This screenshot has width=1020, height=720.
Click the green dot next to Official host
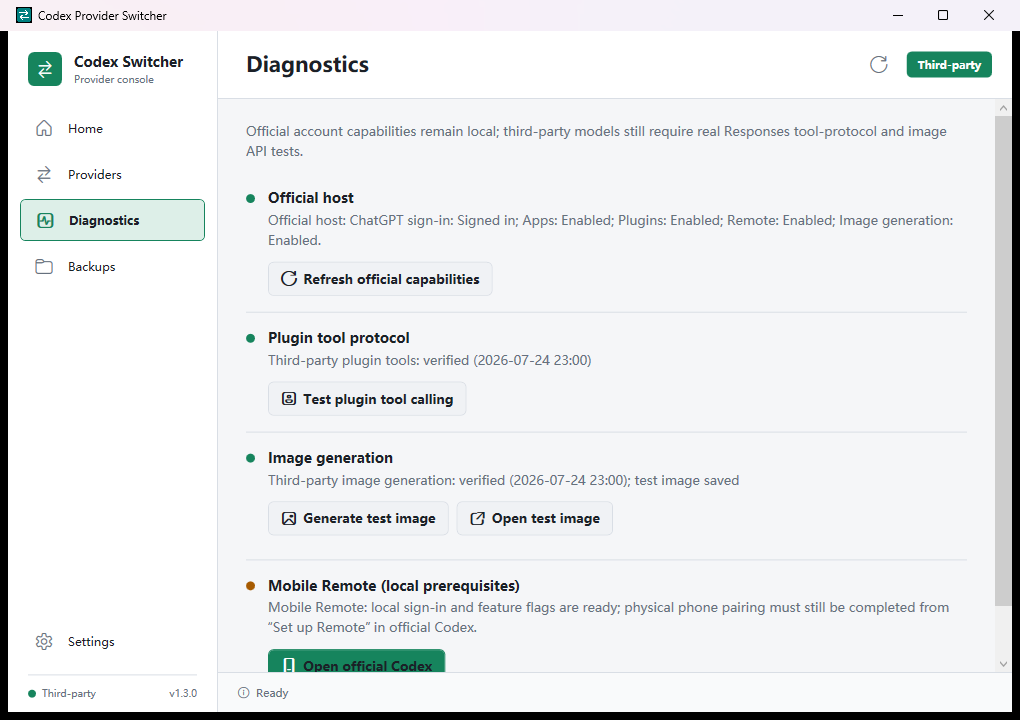coord(250,198)
